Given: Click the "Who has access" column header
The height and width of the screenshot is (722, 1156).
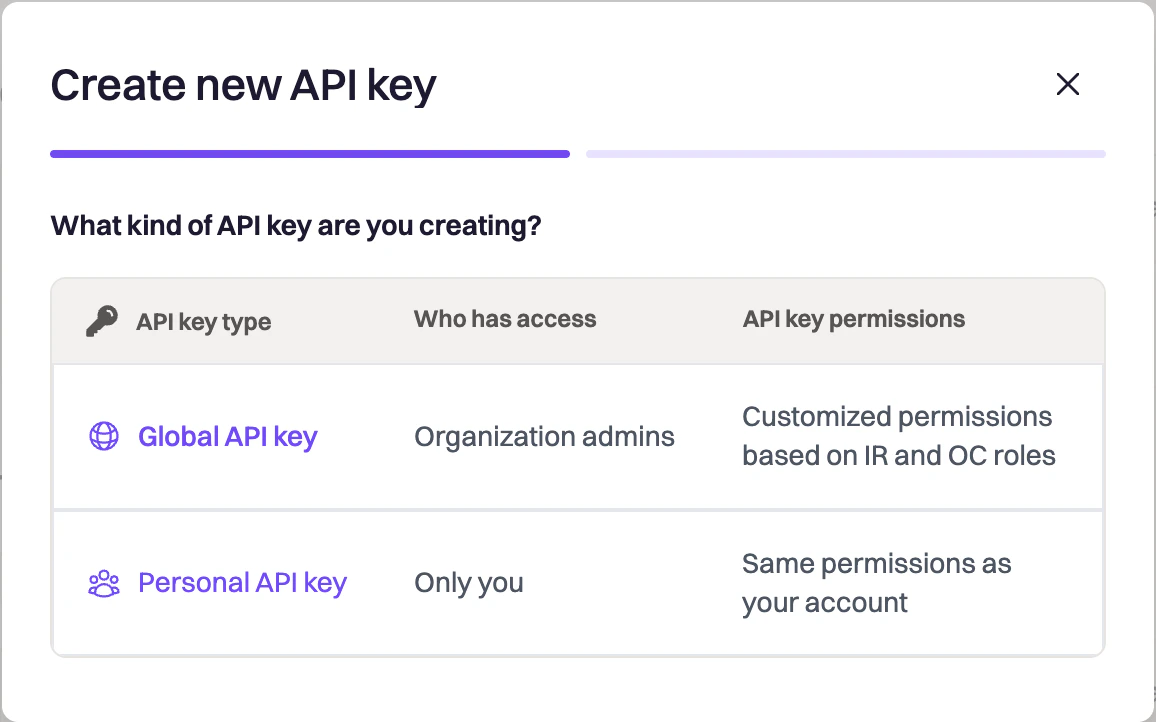Looking at the screenshot, I should 505,320.
